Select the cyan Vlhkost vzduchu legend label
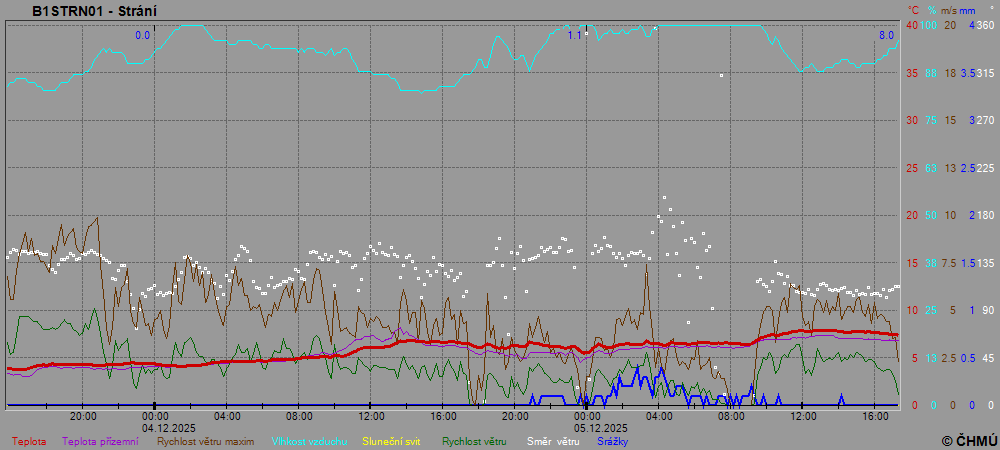Viewport: 1000px width, 450px height. [307, 441]
